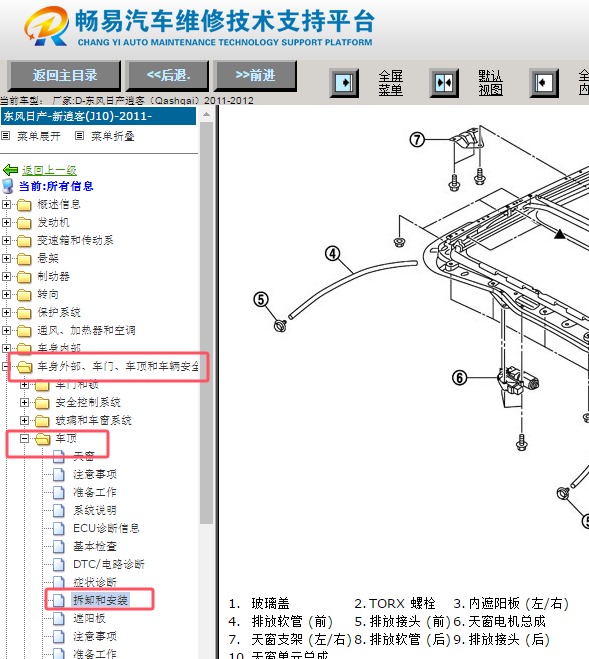Expand the 概述信息 folder
Screen dimensions: 589x659
(6, 205)
